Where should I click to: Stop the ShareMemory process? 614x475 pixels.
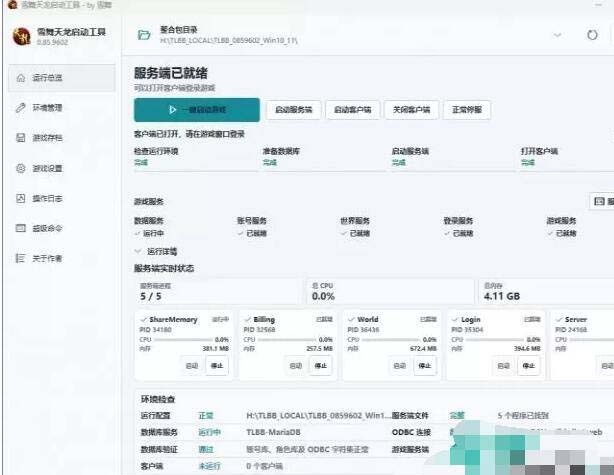point(217,366)
